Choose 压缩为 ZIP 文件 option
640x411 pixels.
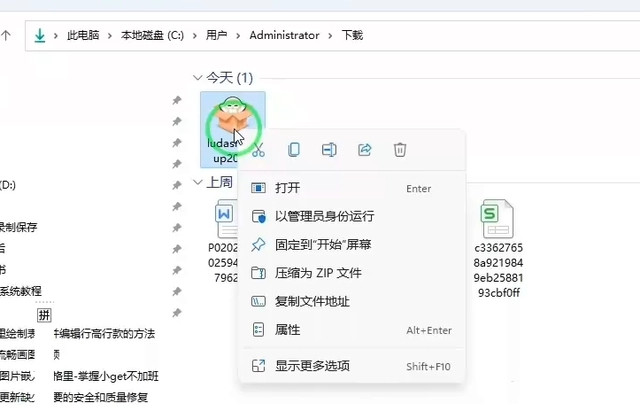pos(352,273)
